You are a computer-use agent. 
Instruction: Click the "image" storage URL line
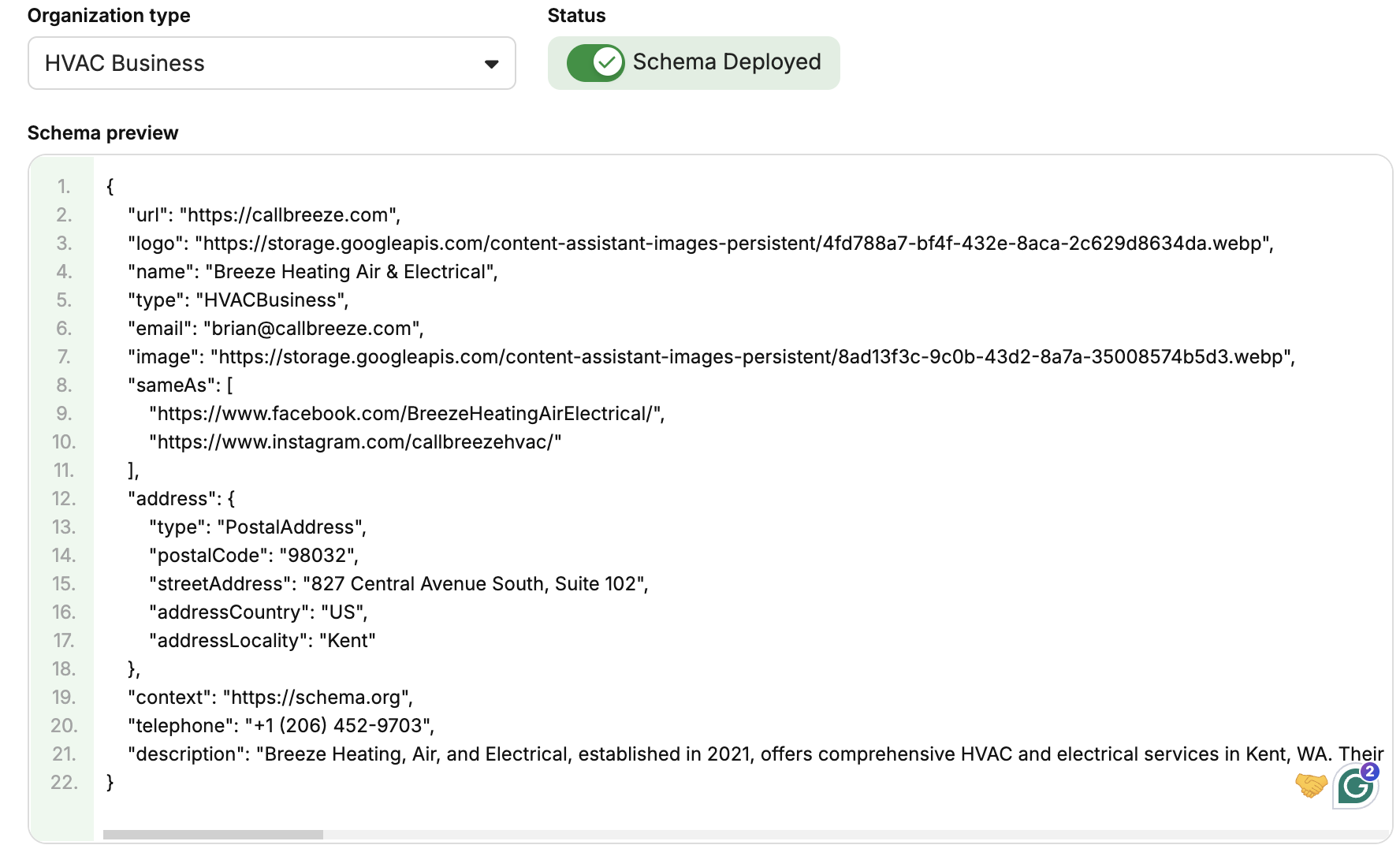[x=712, y=357]
